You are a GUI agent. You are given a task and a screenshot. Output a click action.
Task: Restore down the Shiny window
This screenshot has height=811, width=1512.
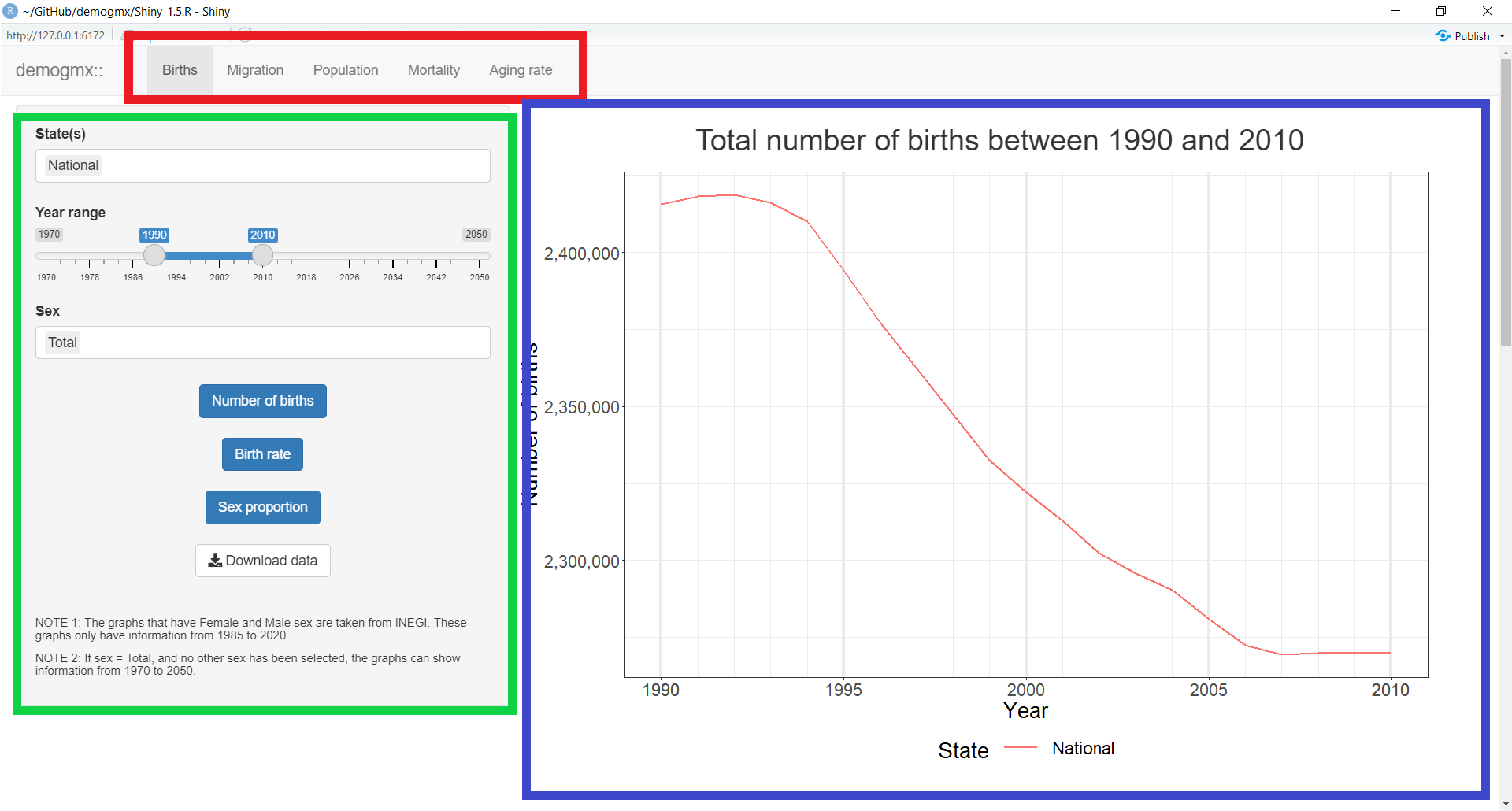pyautogui.click(x=1440, y=11)
